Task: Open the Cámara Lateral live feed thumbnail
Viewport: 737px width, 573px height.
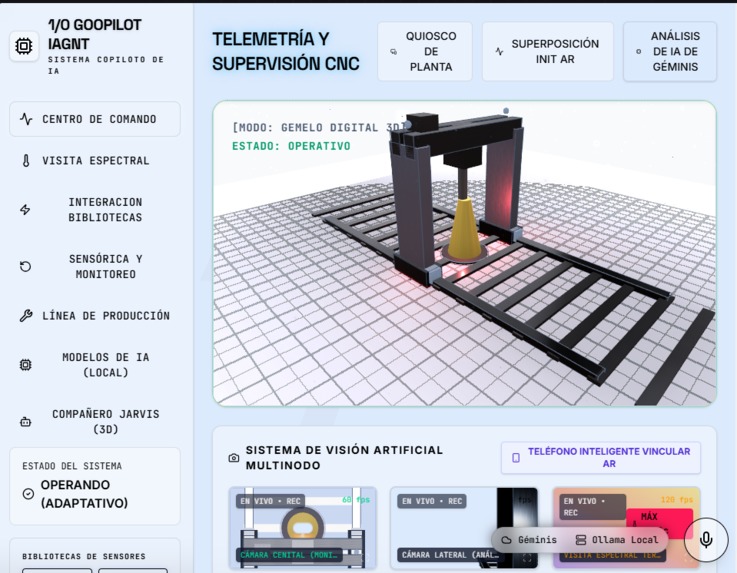Action: pos(464,528)
